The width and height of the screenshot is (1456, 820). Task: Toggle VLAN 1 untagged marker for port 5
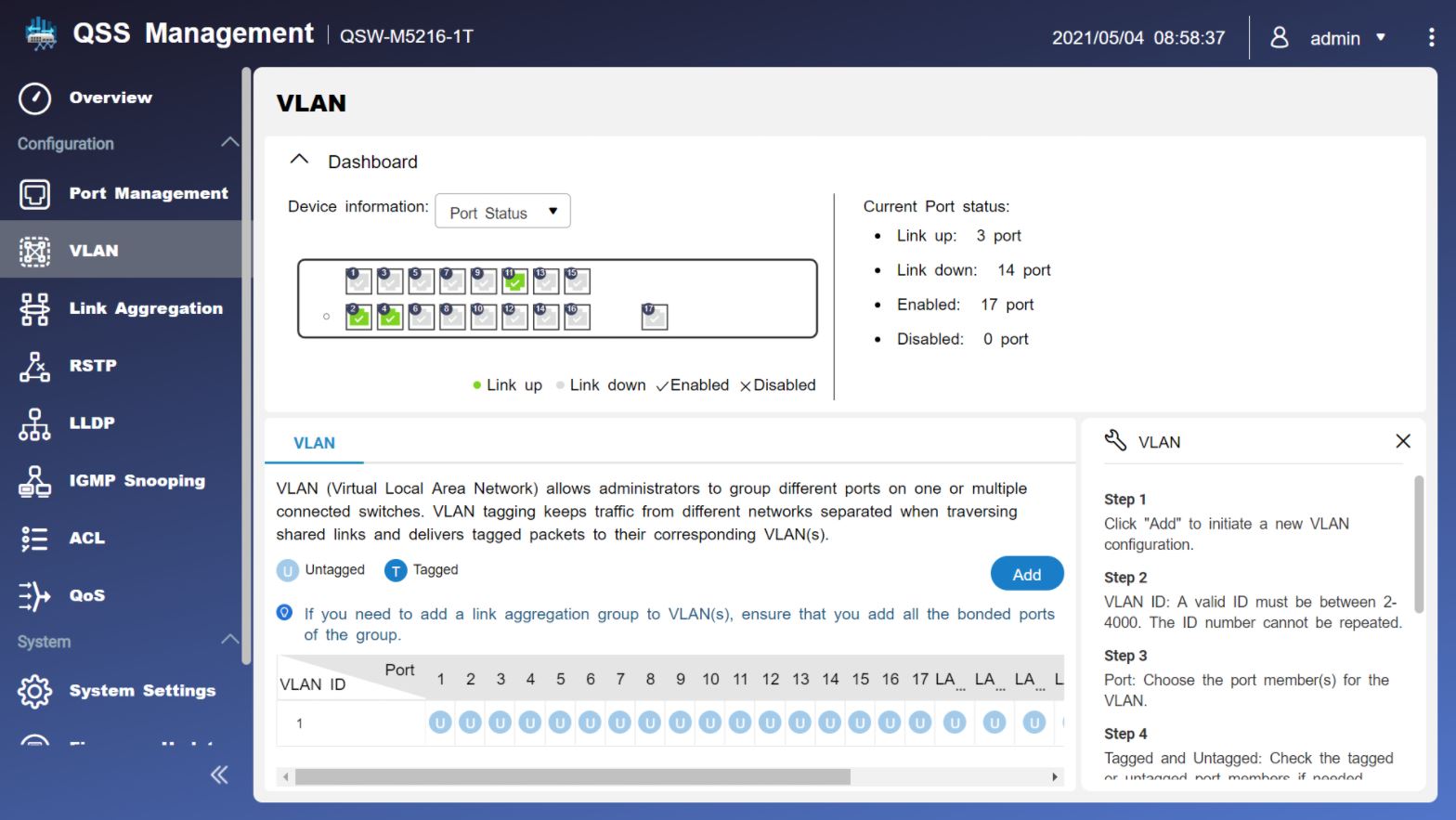(560, 722)
